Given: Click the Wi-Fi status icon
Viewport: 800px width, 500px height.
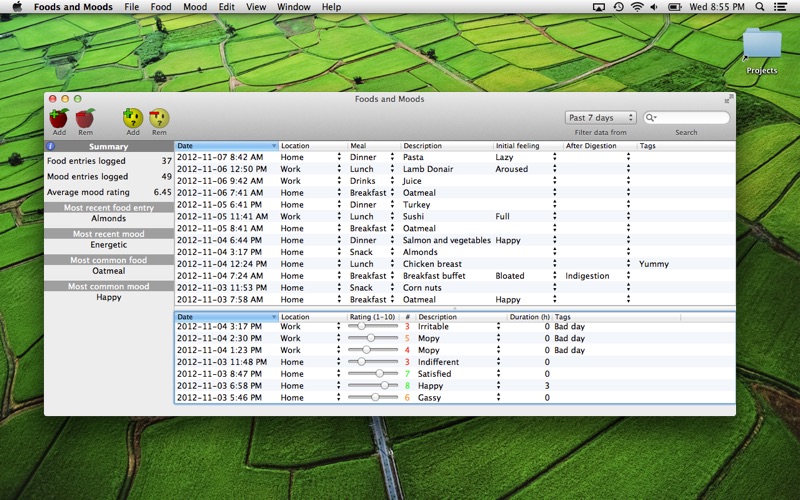Looking at the screenshot, I should pyautogui.click(x=637, y=7).
